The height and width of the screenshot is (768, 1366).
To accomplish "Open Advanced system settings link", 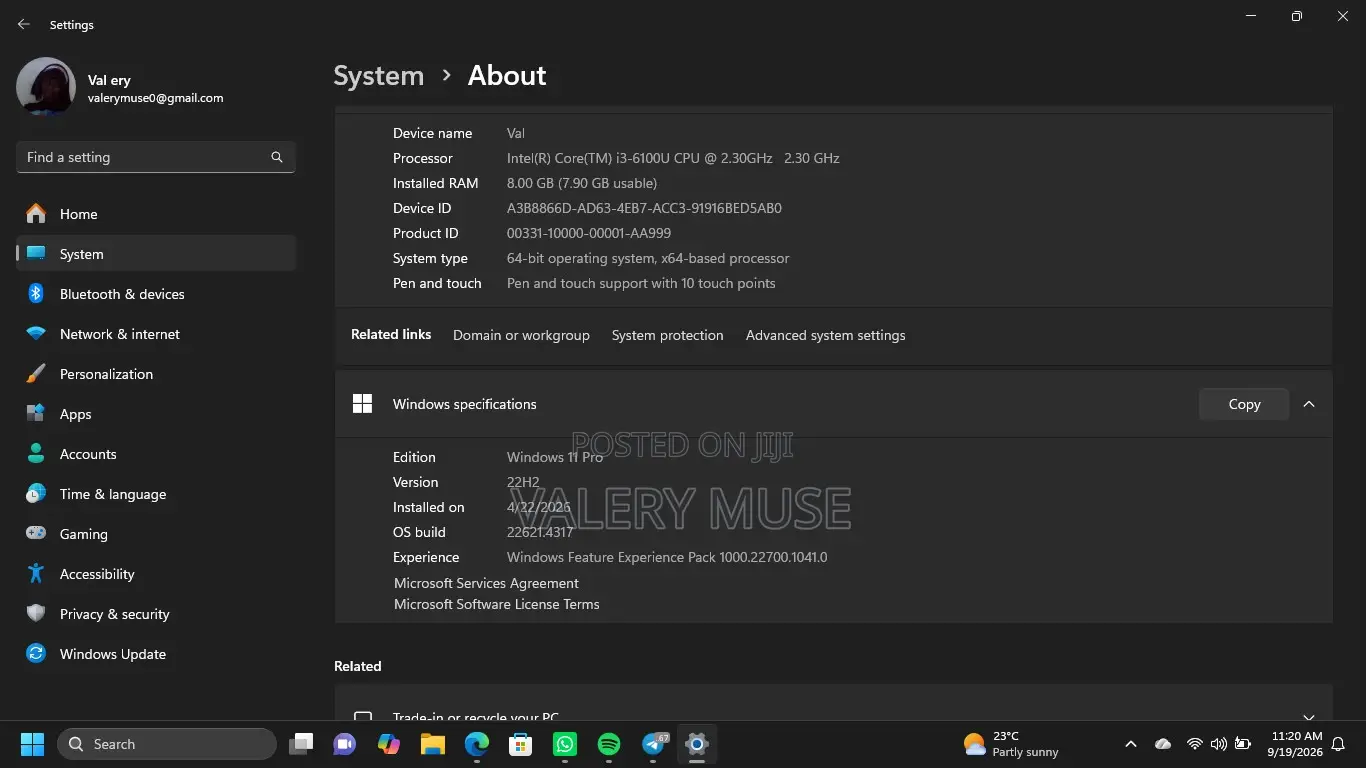I will pos(826,335).
